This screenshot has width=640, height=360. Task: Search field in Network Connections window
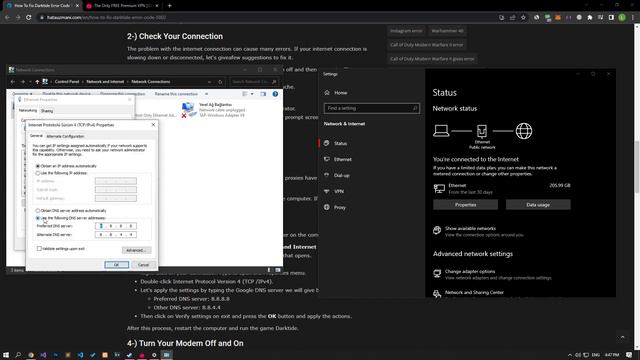pos(254,82)
